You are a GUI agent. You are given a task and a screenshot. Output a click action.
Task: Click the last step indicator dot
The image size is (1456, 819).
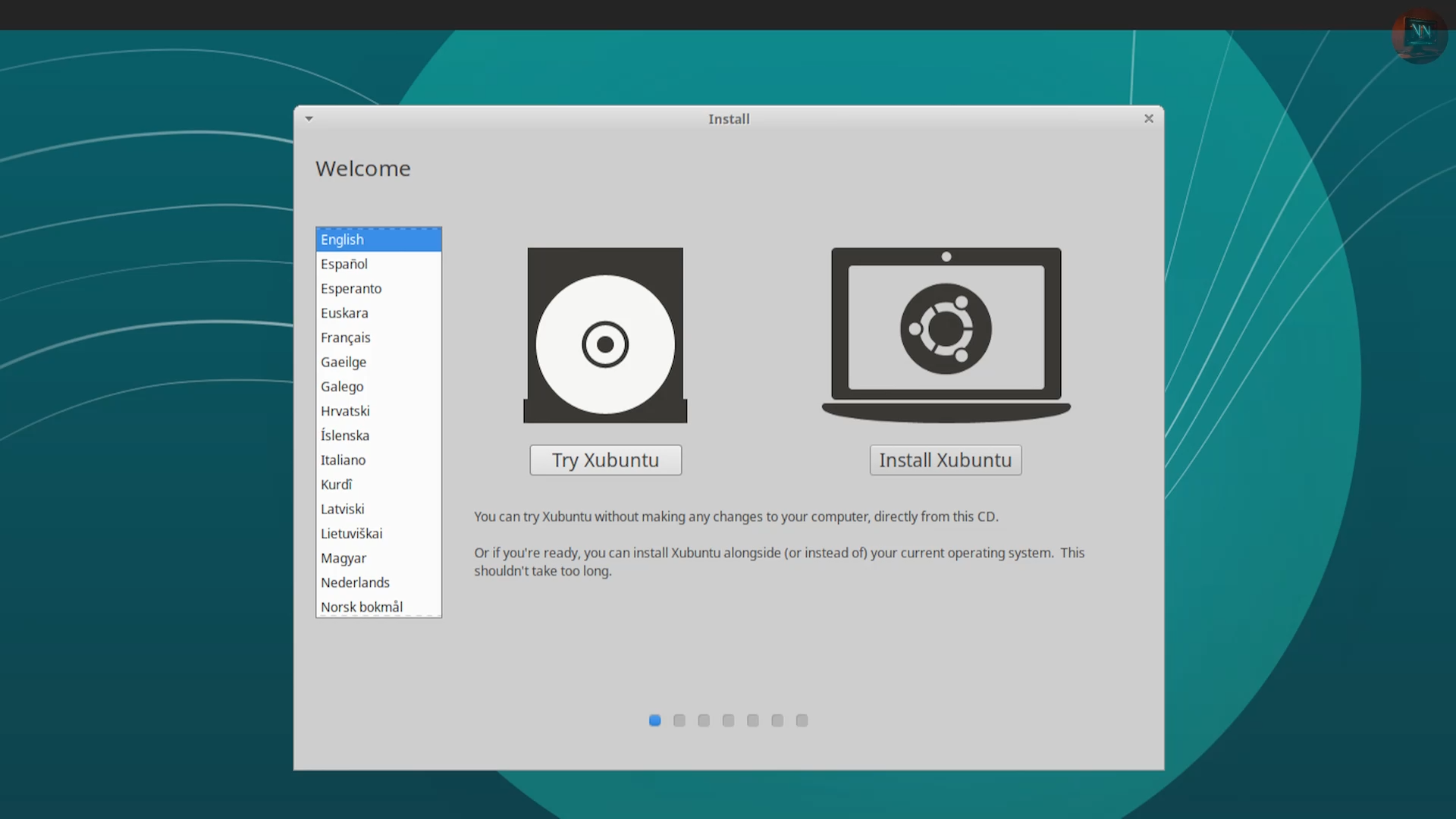tap(802, 720)
